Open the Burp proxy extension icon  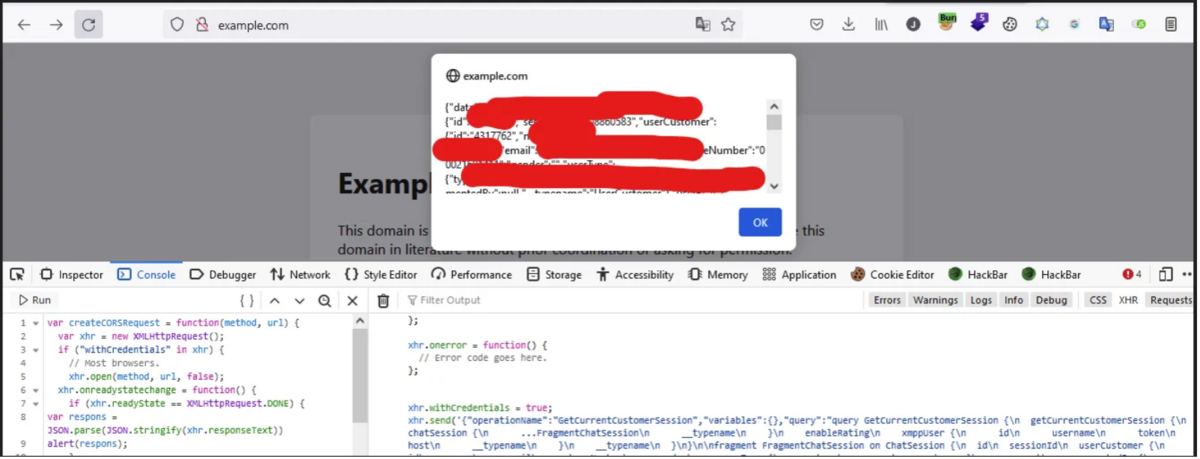point(946,22)
